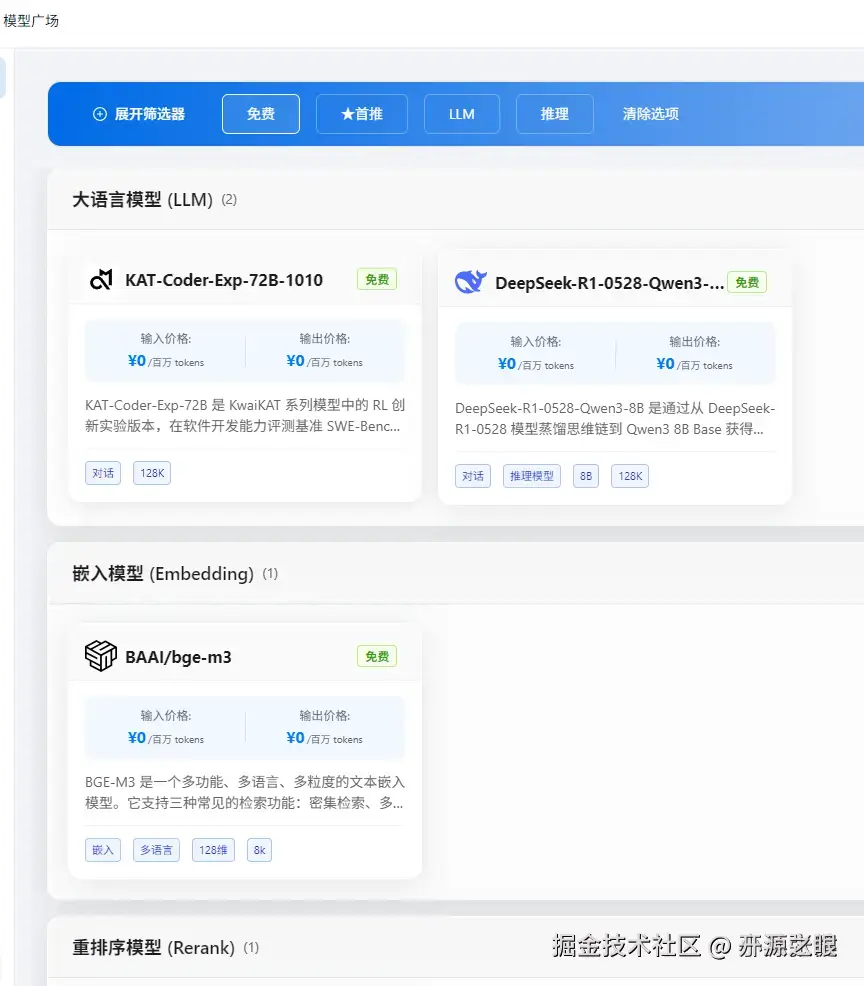The image size is (864, 986).
Task: Click the 嵌入 tag on bge-m3 card
Action: [x=103, y=850]
